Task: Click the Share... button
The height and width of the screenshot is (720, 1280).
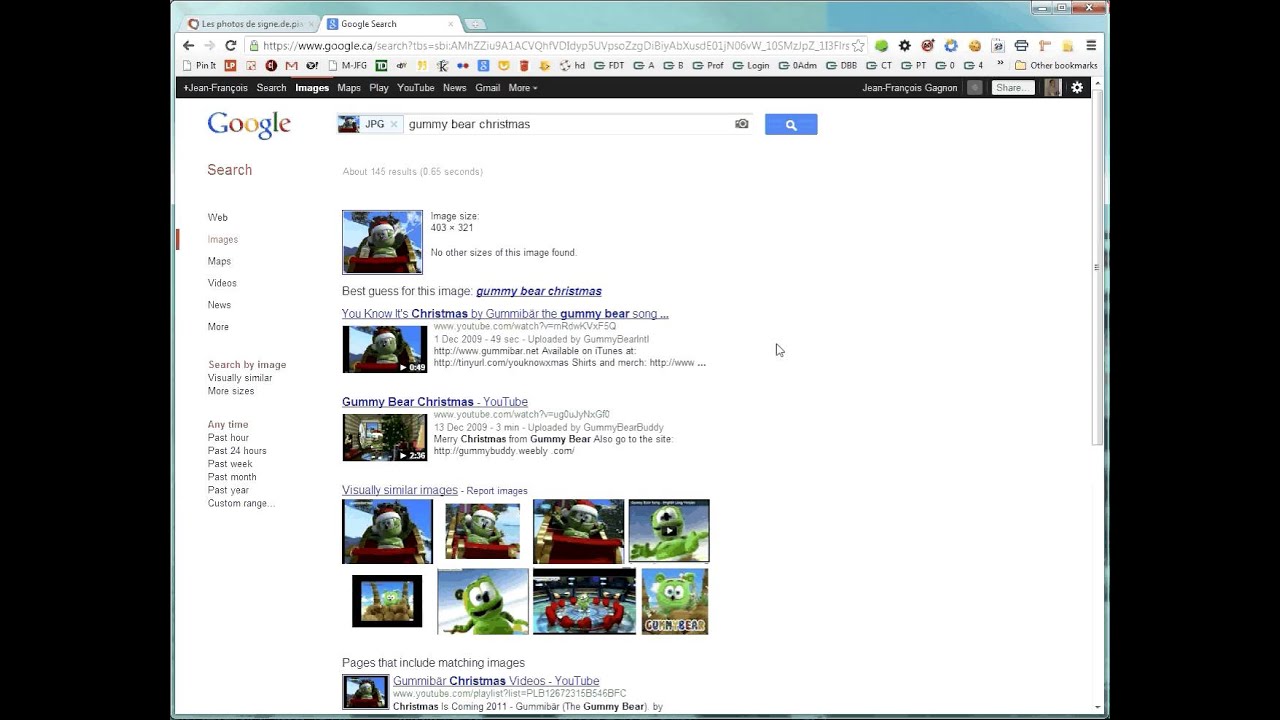Action: pos(1013,88)
